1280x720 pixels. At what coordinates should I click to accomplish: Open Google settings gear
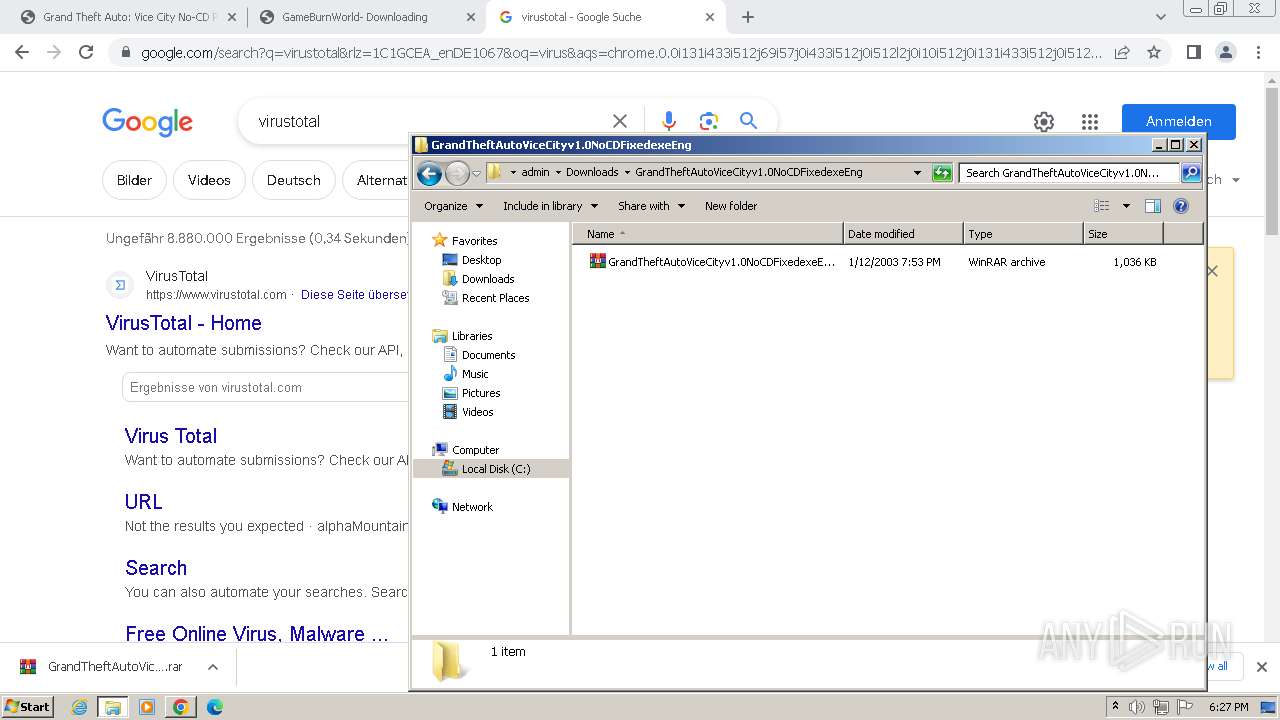1044,122
